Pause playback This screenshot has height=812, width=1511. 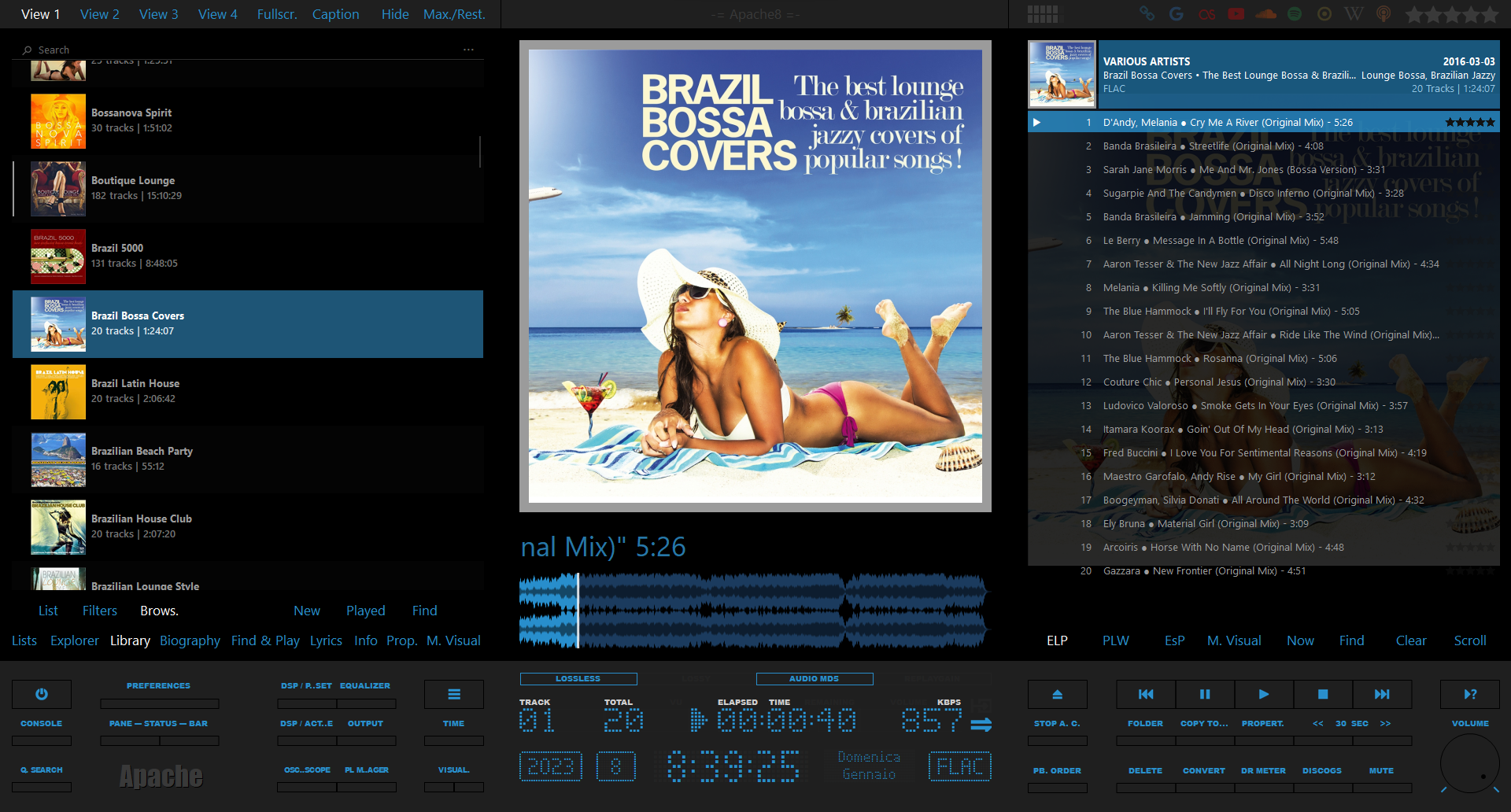(1205, 694)
